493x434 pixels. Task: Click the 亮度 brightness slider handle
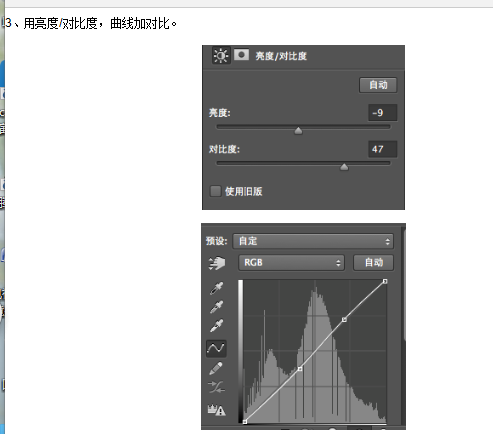(298, 131)
